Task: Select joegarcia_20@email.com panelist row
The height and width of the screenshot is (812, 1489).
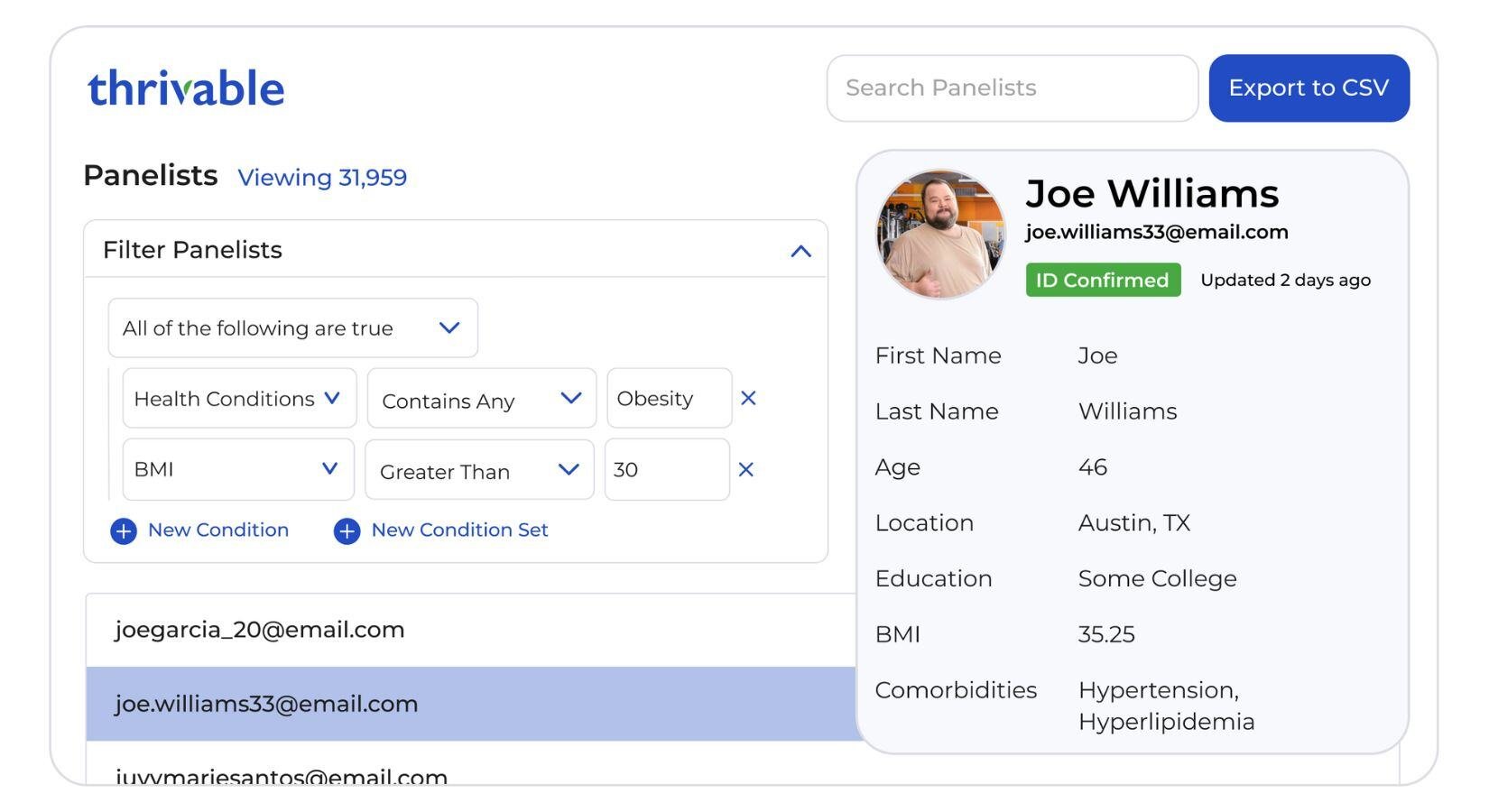Action: tap(469, 630)
